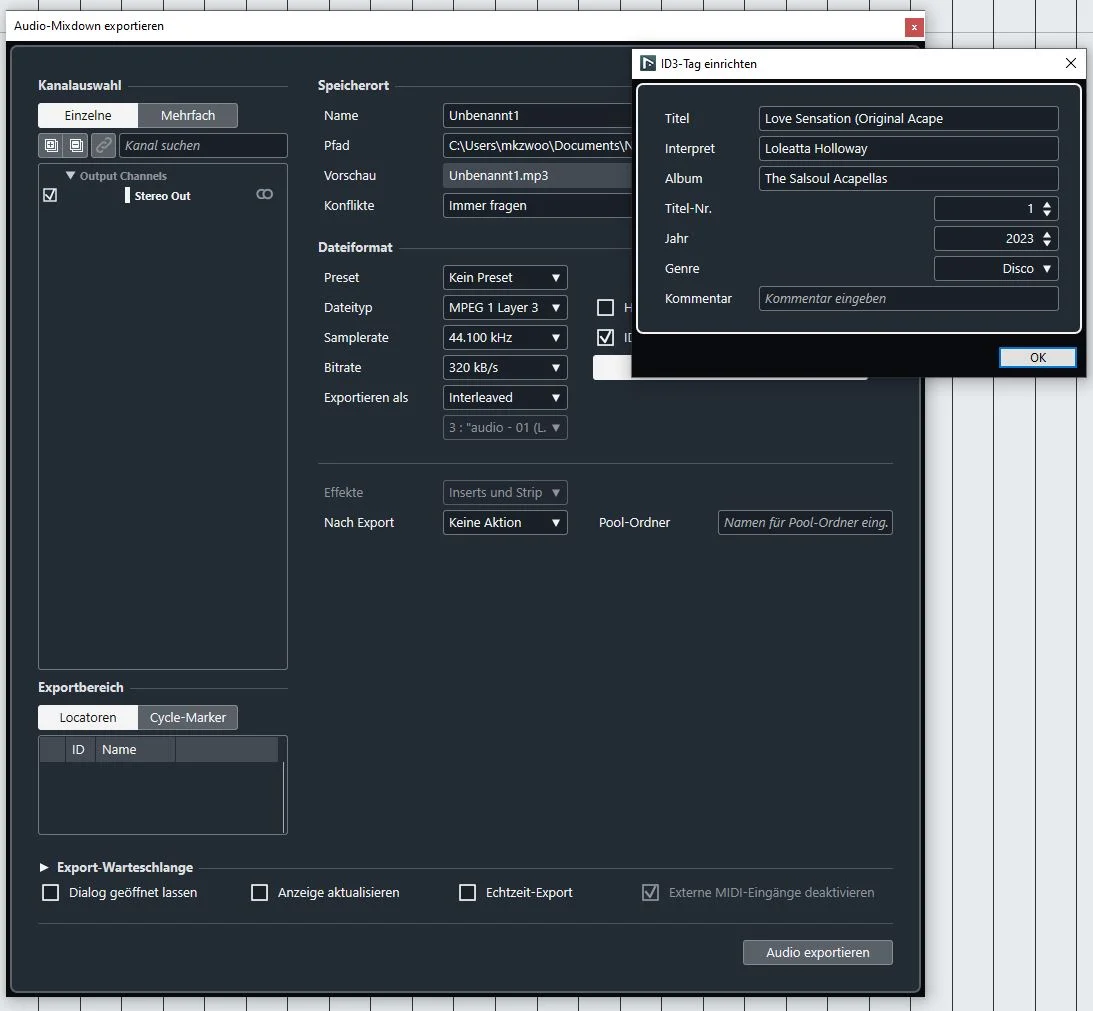Click the chain link icon beside Kanal suchen
This screenshot has width=1093, height=1011.
coord(103,145)
